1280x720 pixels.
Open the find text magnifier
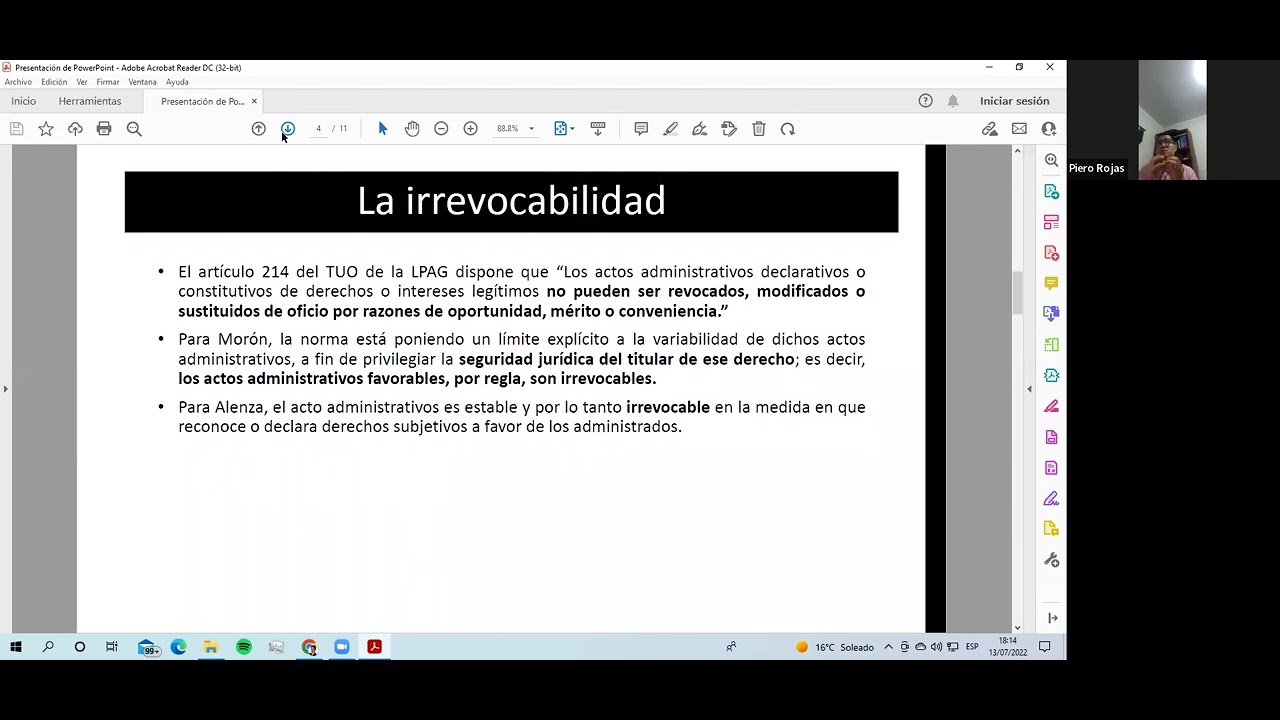pyautogui.click(x=134, y=129)
